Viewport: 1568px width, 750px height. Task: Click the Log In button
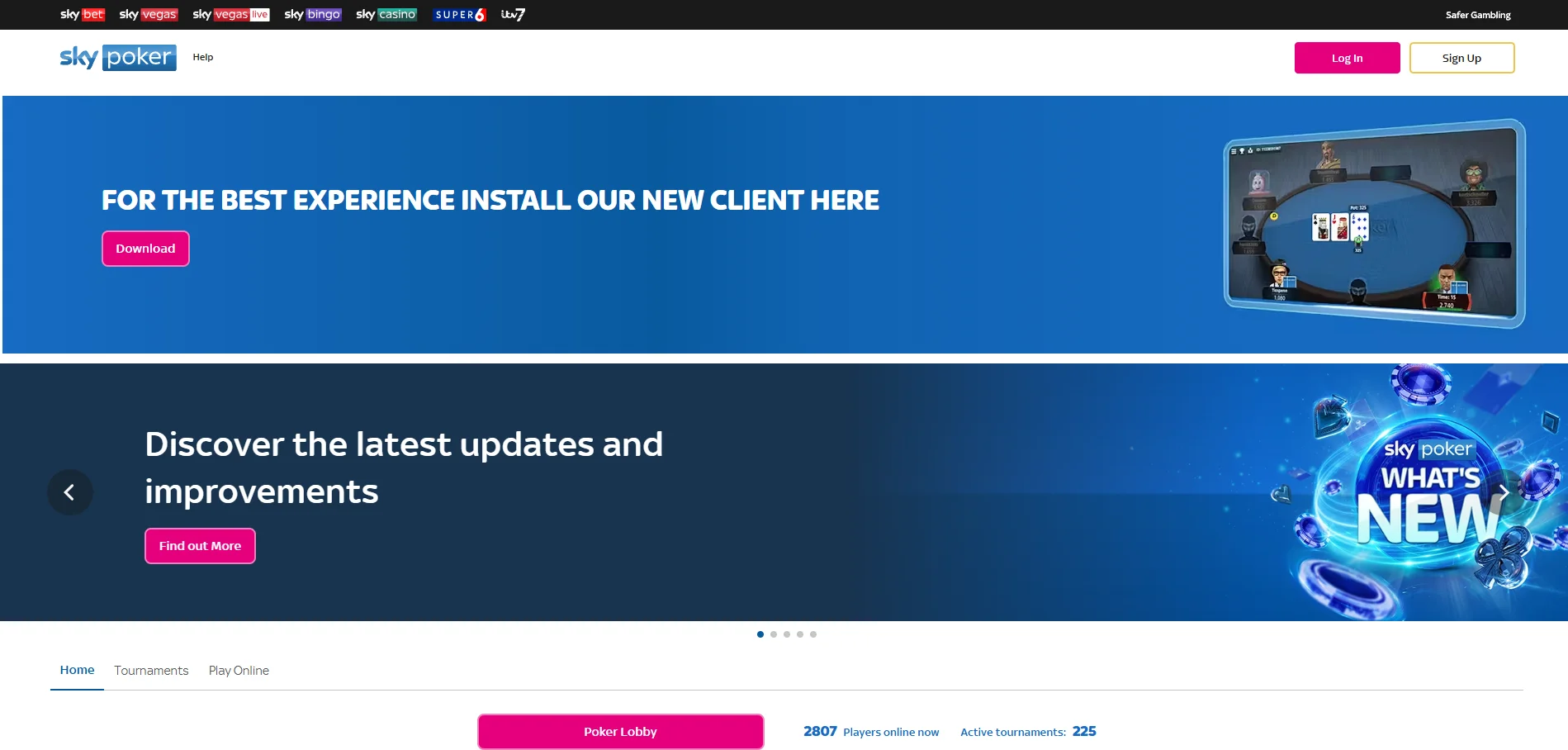[x=1348, y=58]
